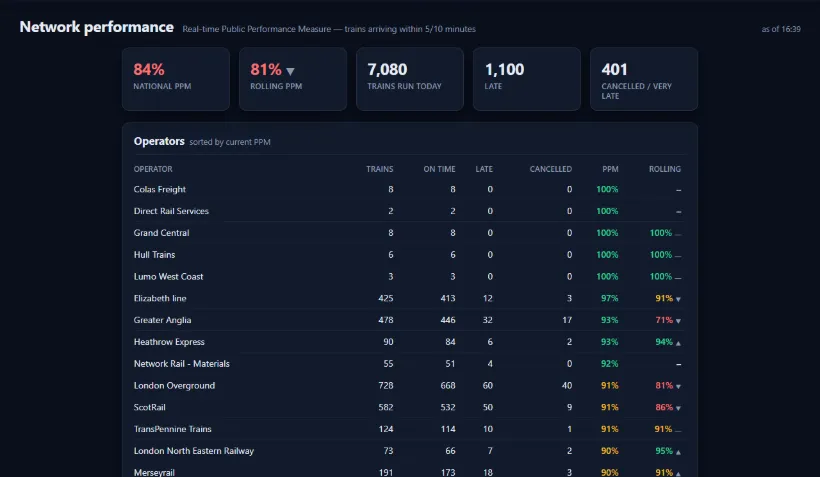Select the Heathrow Express operator row
Screen dimensions: 820x477
[x=410, y=342]
